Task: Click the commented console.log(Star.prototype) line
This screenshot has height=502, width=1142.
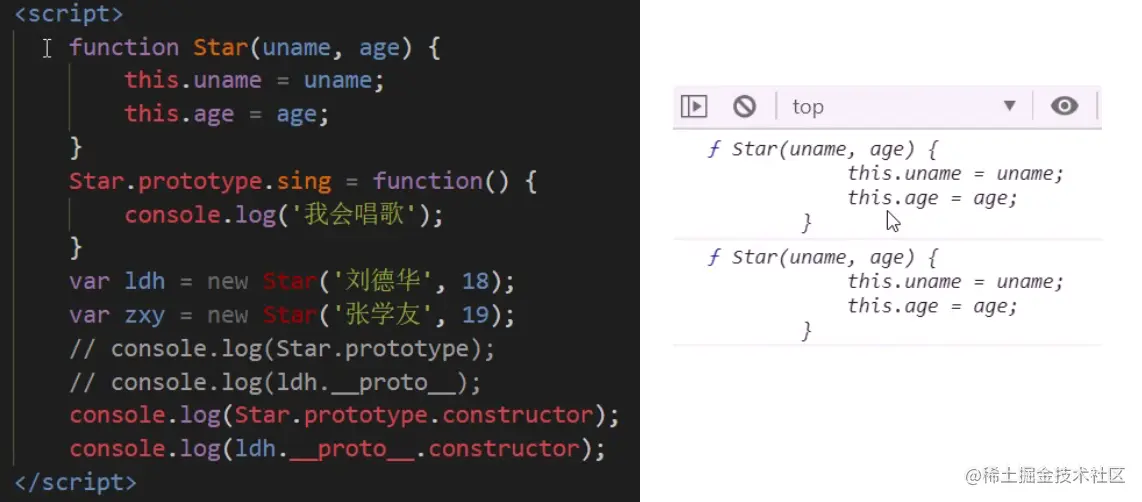Action: (x=283, y=349)
